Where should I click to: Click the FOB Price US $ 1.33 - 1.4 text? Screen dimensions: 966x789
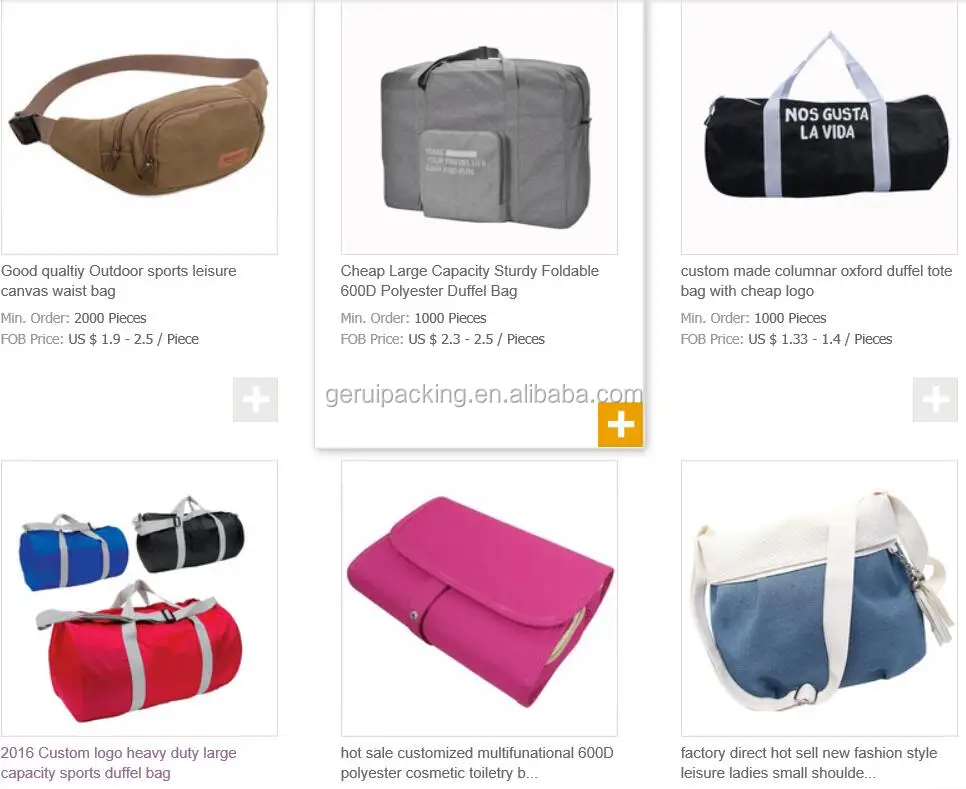point(786,339)
